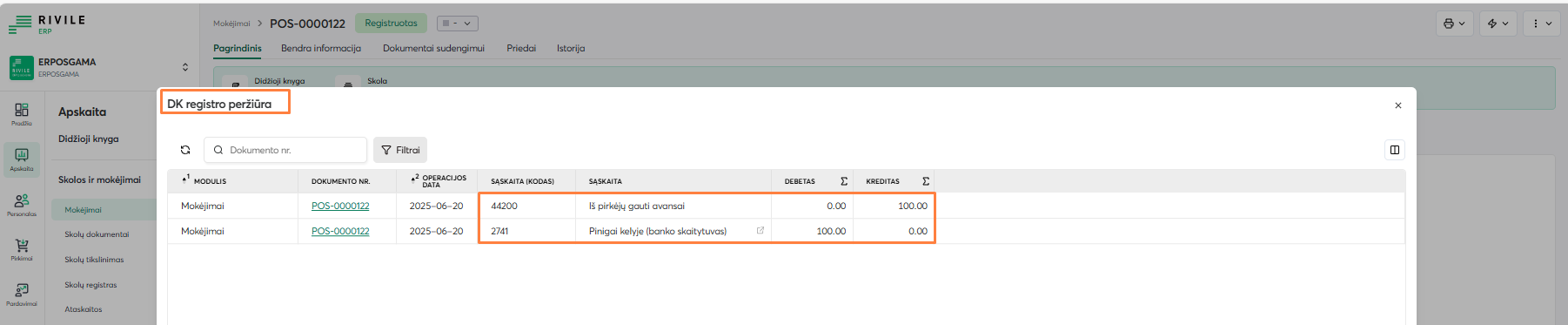Open the status dropdown next to Registruotas
This screenshot has width=1568, height=325.
coord(457,24)
